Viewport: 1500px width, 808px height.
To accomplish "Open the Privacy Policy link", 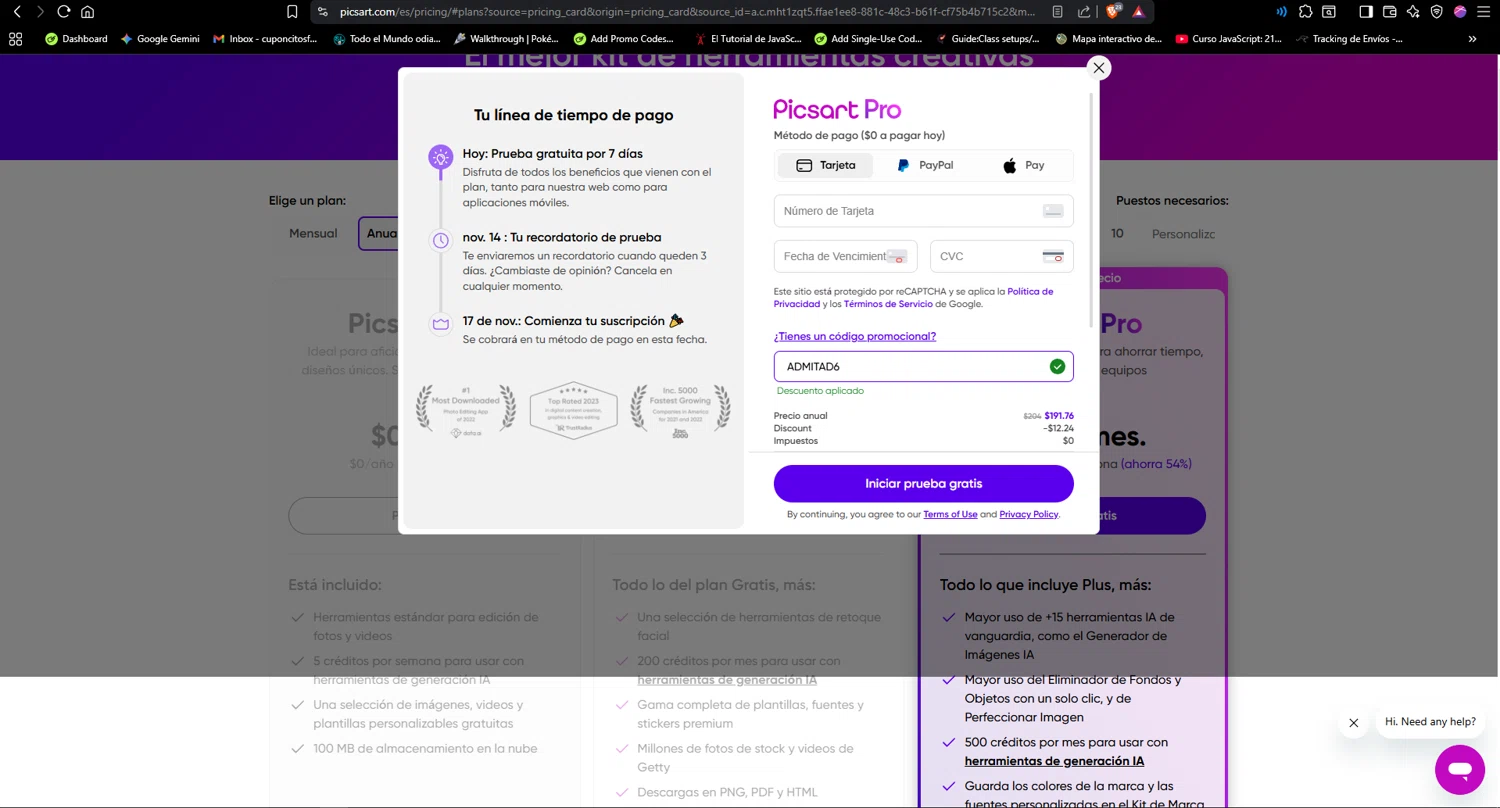I will tap(1028, 514).
